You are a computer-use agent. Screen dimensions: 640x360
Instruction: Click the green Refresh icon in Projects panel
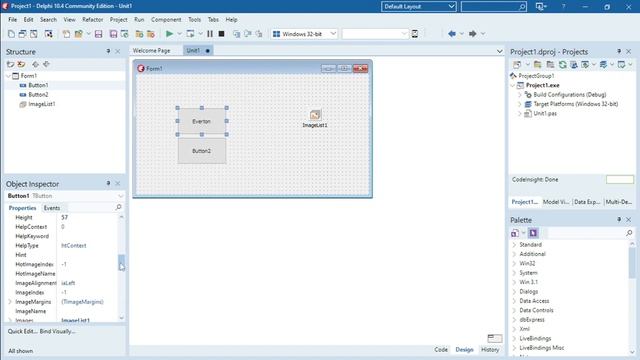[x=563, y=64]
